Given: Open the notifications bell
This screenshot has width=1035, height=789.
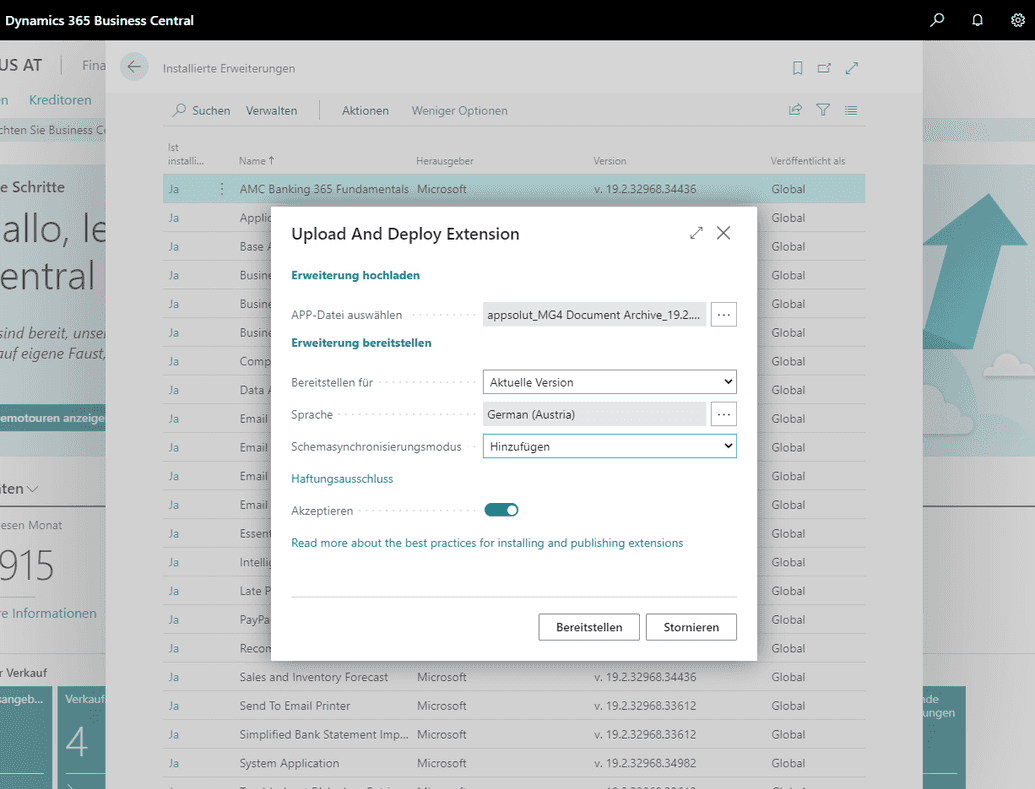Looking at the screenshot, I should (x=977, y=20).
